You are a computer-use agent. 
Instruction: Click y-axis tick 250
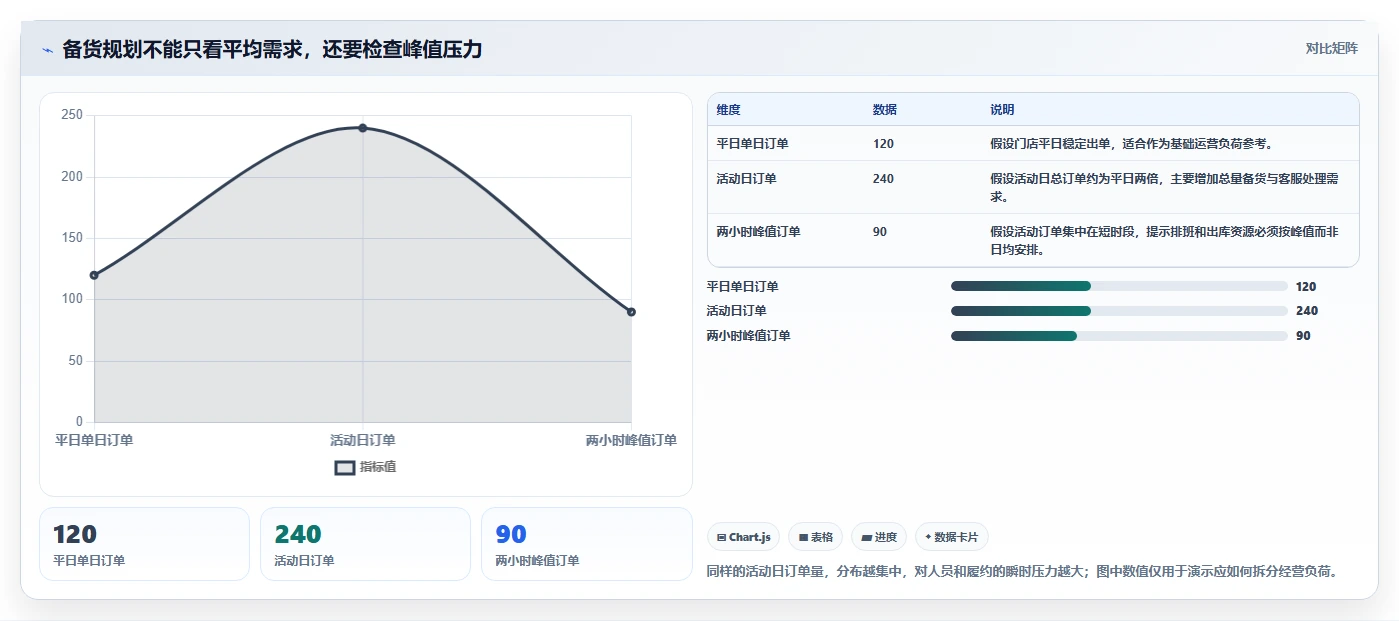(72, 115)
